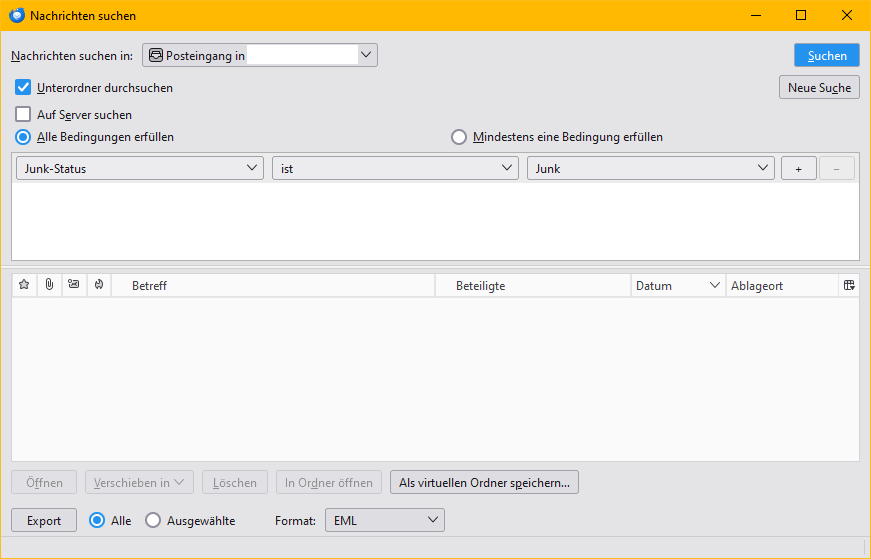Viewport: 871px width, 559px height.
Task: Click the Suchen button
Action: (827, 55)
